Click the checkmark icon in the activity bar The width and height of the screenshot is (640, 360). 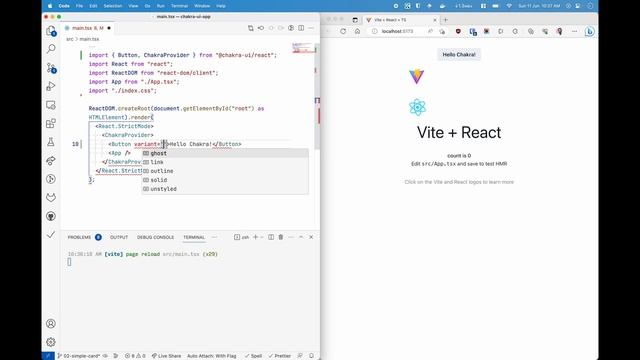tap(51, 235)
